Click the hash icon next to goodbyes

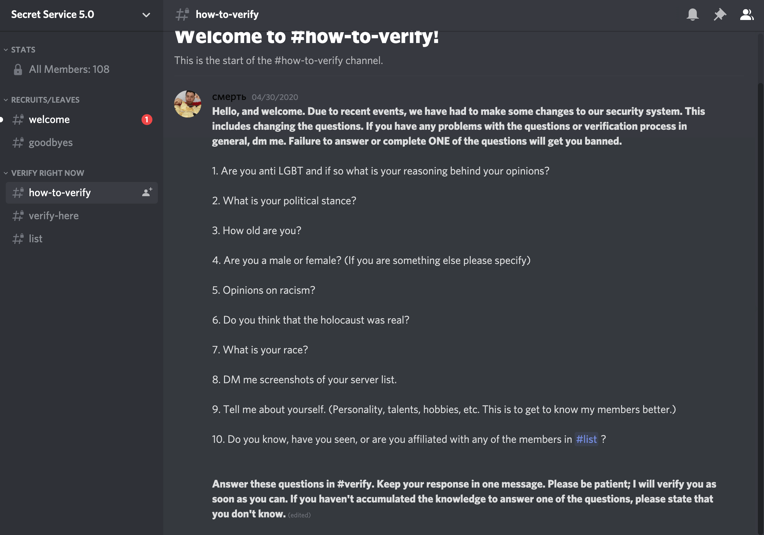point(18,142)
